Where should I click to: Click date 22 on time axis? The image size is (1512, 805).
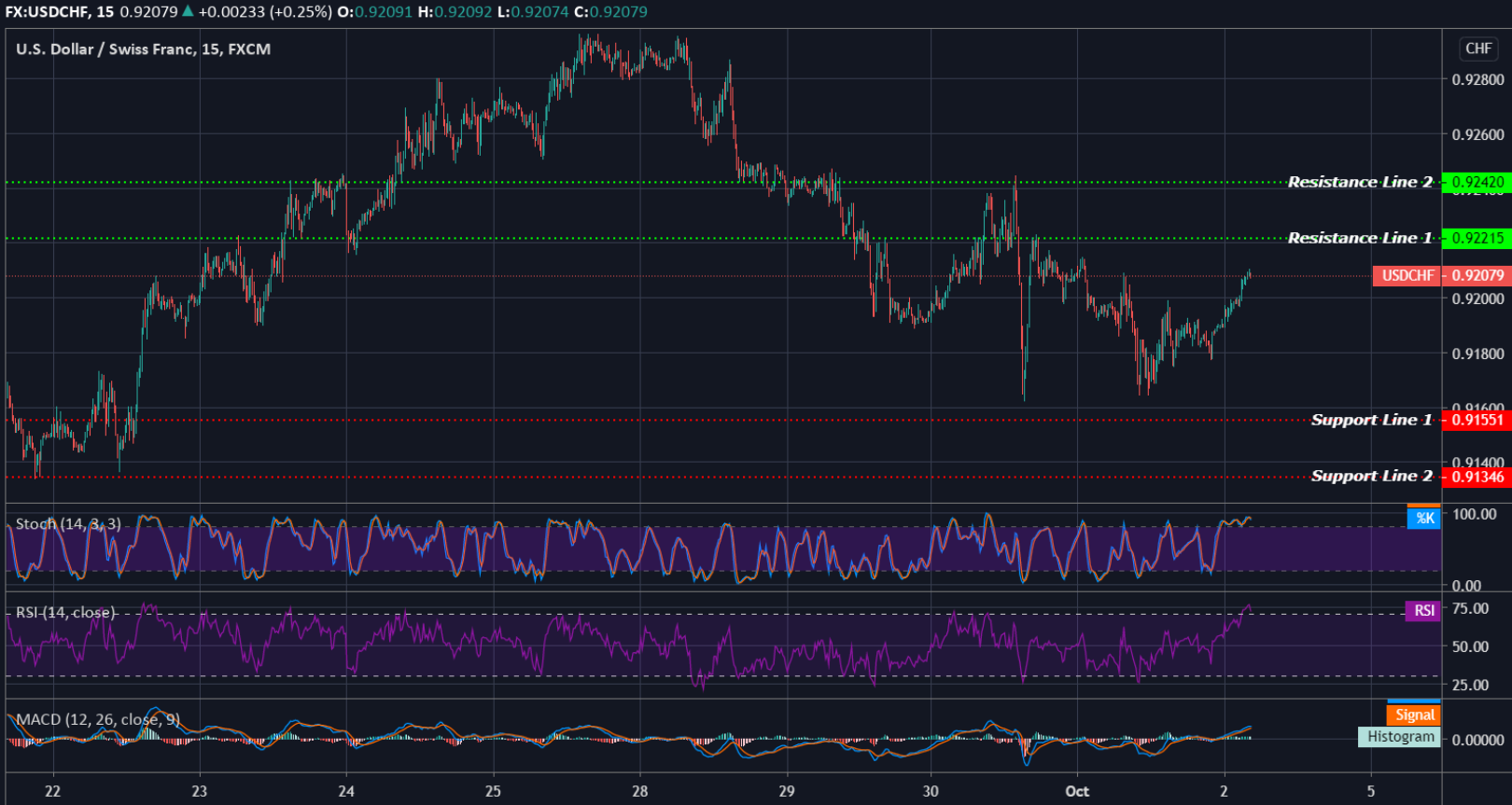[x=52, y=791]
